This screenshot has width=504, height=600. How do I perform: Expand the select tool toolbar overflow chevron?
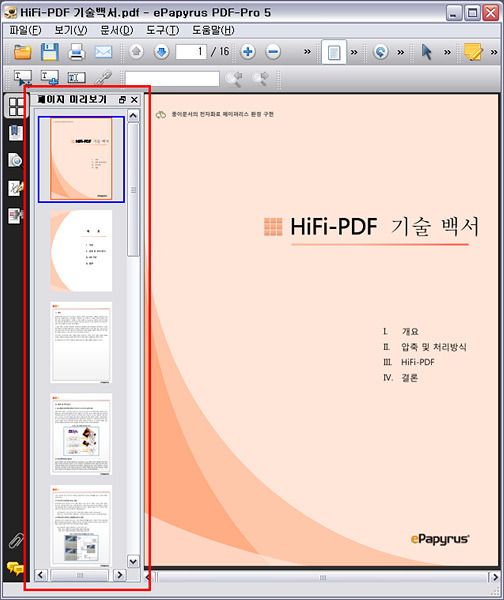click(x=447, y=52)
